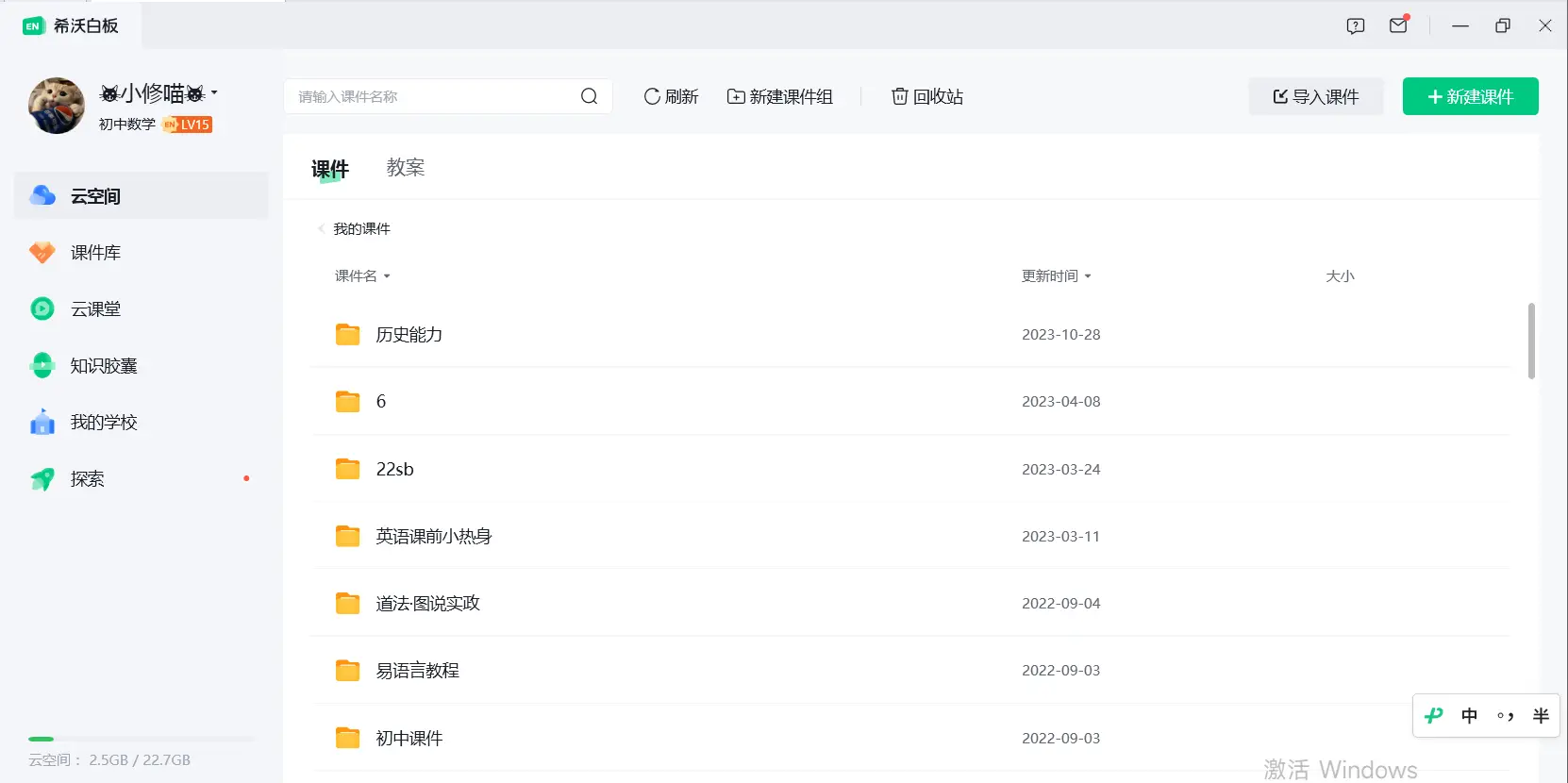Toggle input method Chinese/English mode
1568x783 pixels.
[x=1469, y=716]
